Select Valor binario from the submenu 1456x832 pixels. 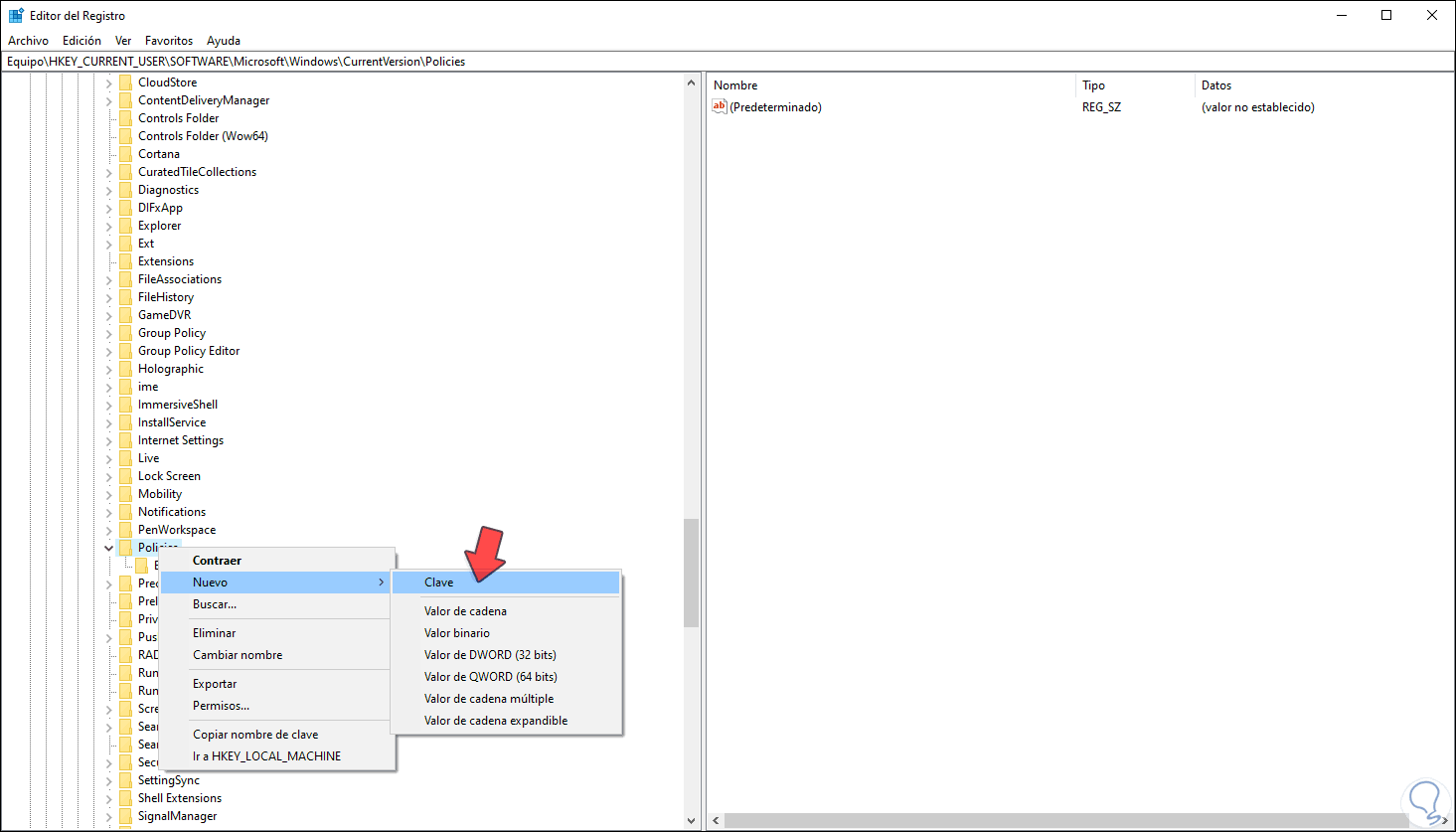point(506,633)
